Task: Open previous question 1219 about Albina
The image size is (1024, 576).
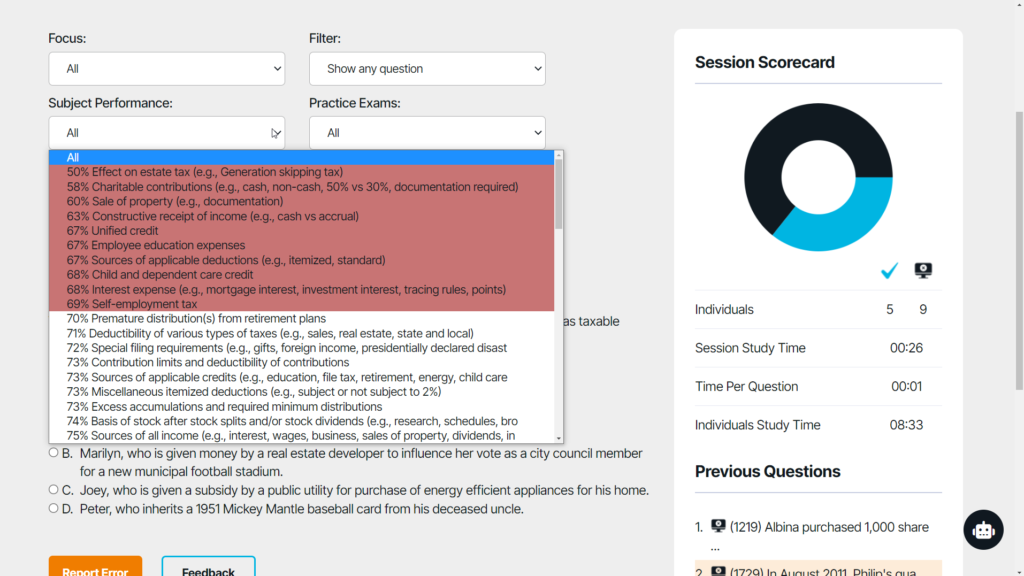Action: pyautogui.click(x=829, y=527)
